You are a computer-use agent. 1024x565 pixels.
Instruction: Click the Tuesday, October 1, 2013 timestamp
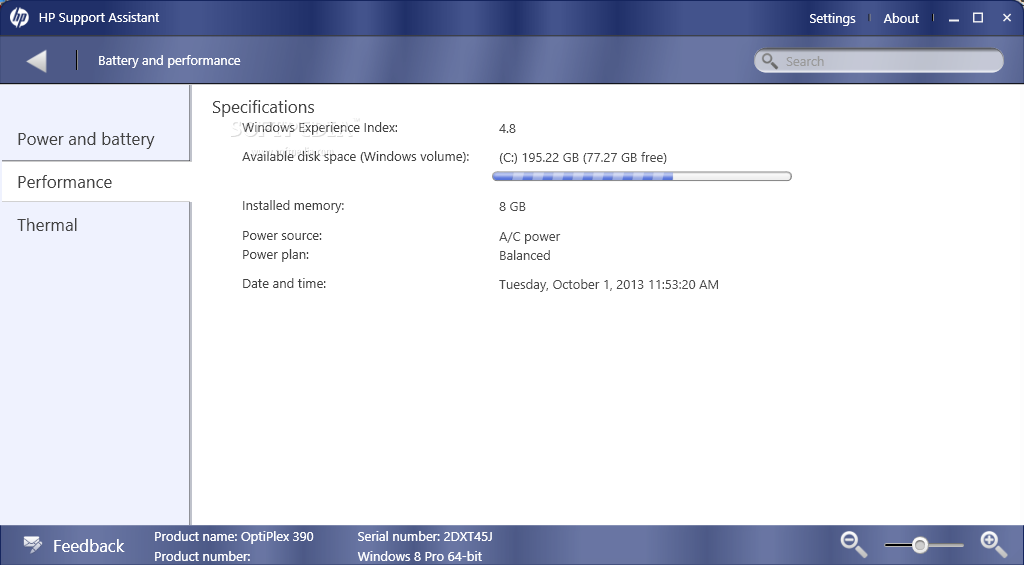click(609, 285)
